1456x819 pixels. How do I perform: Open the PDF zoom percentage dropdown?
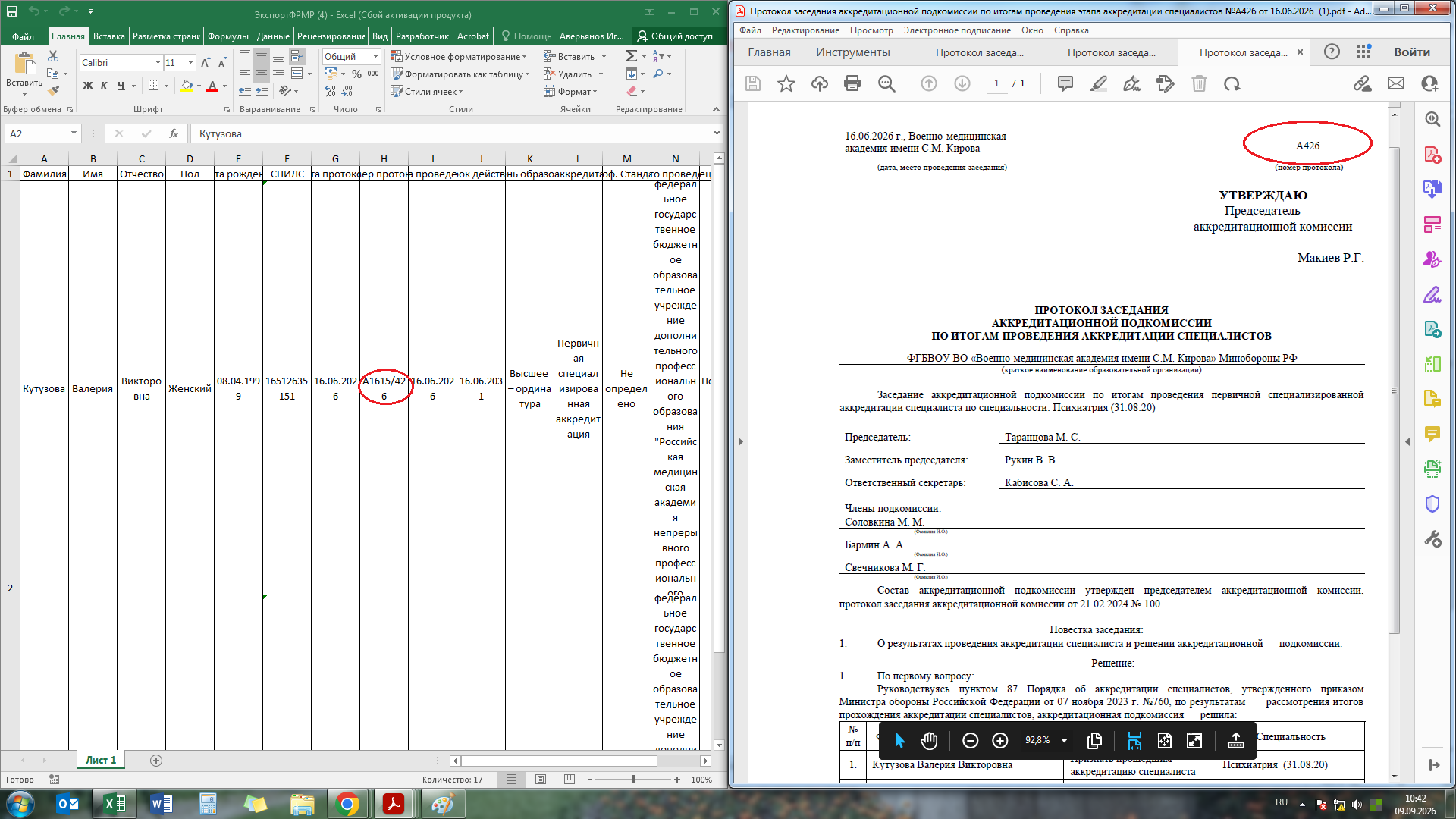click(1064, 741)
